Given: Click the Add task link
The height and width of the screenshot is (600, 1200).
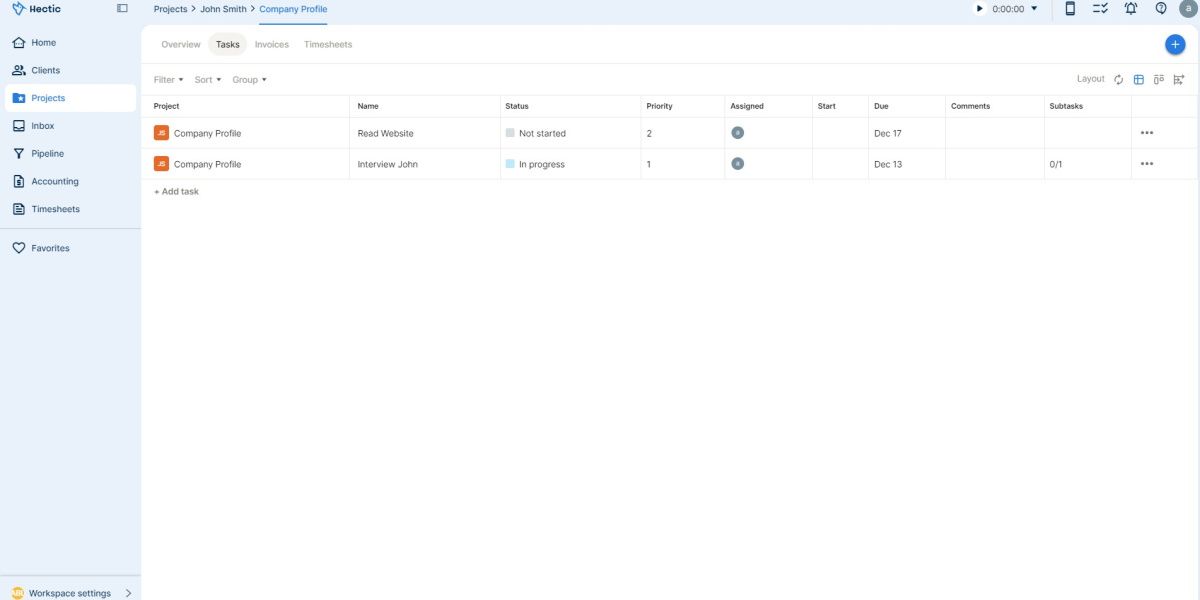Looking at the screenshot, I should (176, 192).
